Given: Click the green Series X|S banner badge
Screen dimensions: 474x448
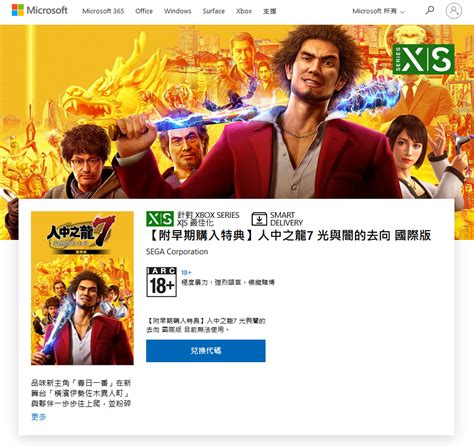Looking at the screenshot, I should tap(423, 59).
